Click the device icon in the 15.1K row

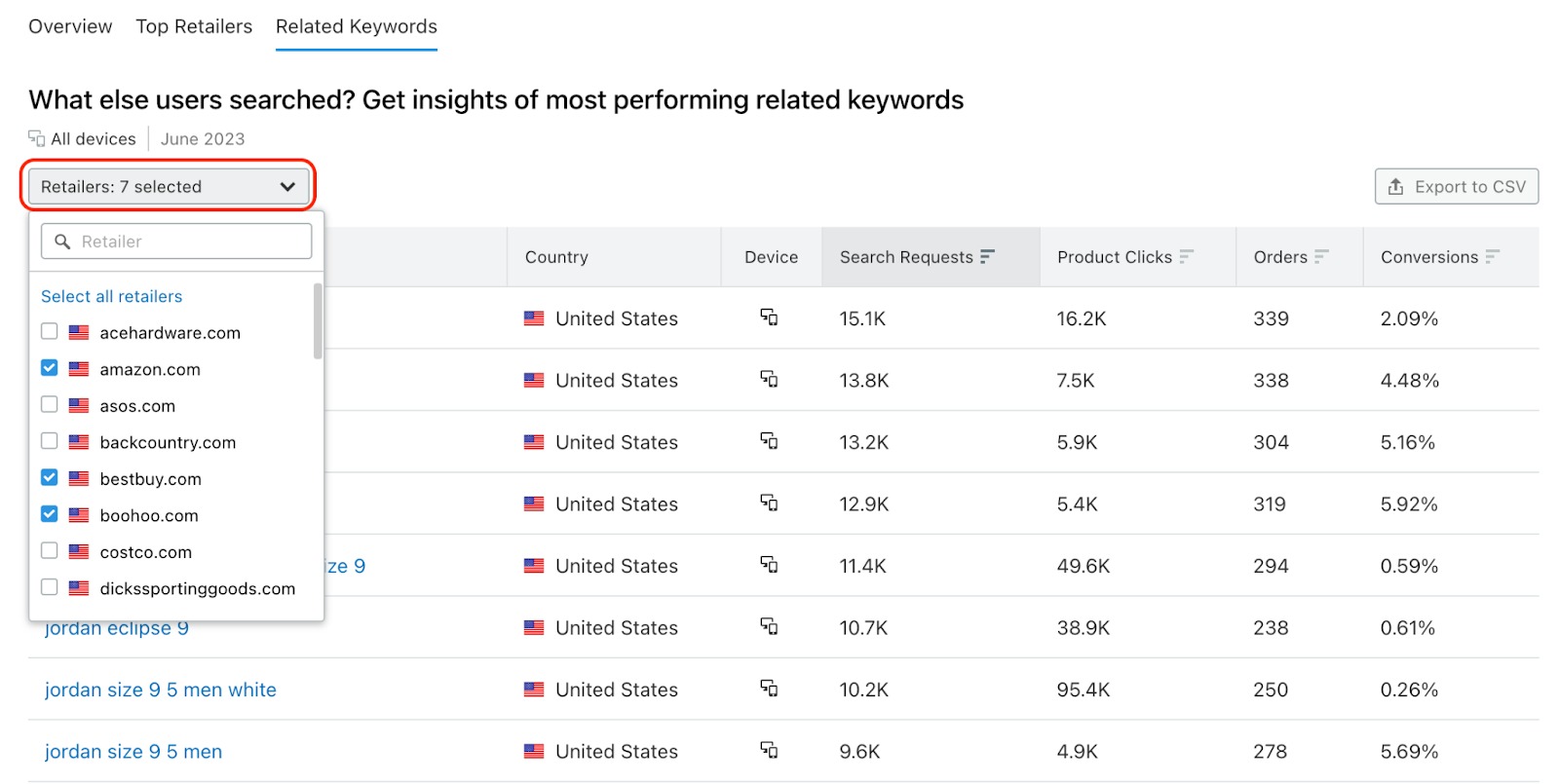[x=769, y=317]
